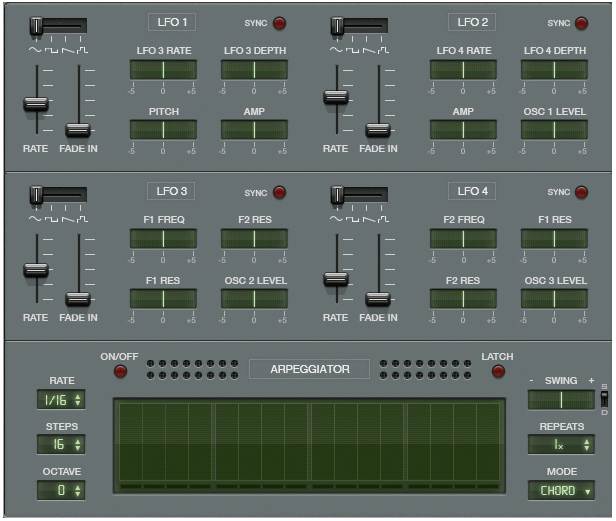The height and width of the screenshot is (521, 616).
Task: Select sample-and-hold waveform icon in LFO 1
Action: 82,50
